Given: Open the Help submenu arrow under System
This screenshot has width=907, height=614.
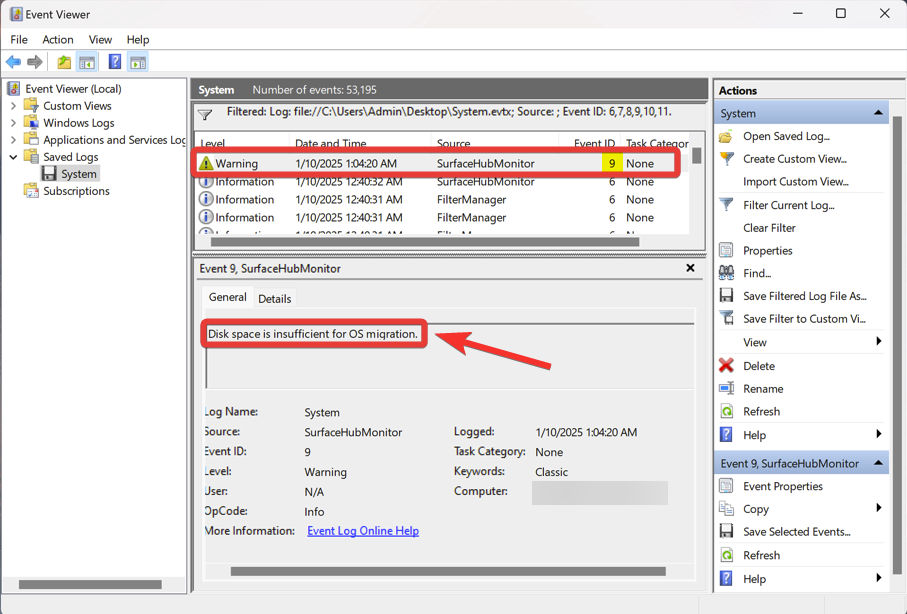Looking at the screenshot, I should coord(879,434).
